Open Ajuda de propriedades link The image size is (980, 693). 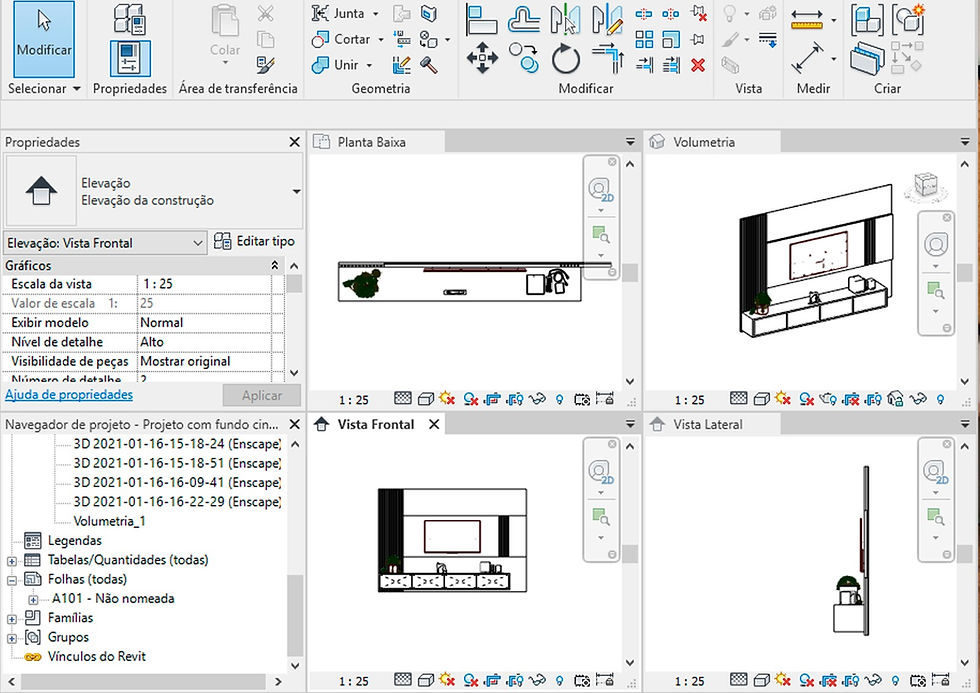69,394
